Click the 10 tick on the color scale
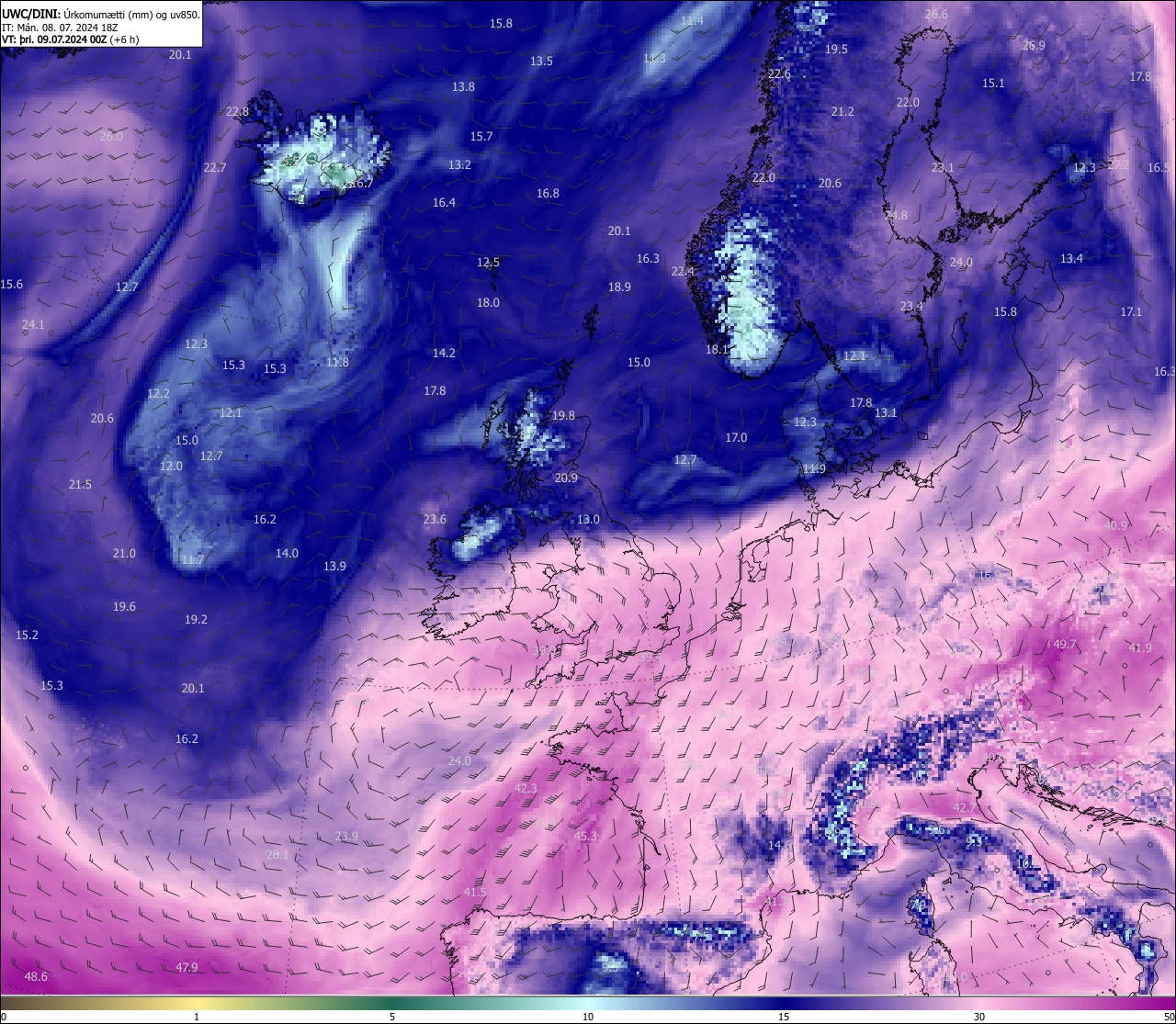This screenshot has width=1176, height=1024. pyautogui.click(x=588, y=1017)
